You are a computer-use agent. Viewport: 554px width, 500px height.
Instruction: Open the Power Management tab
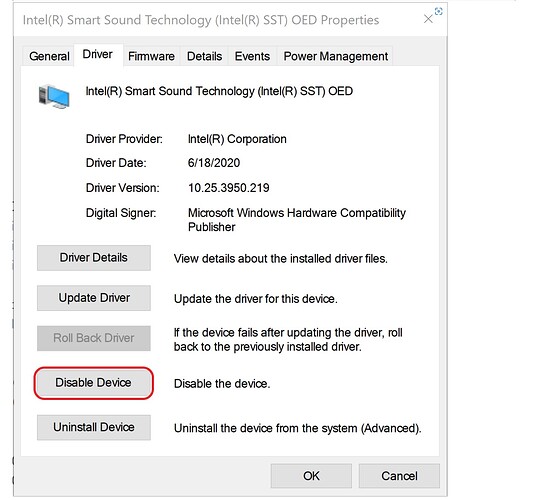tap(336, 56)
